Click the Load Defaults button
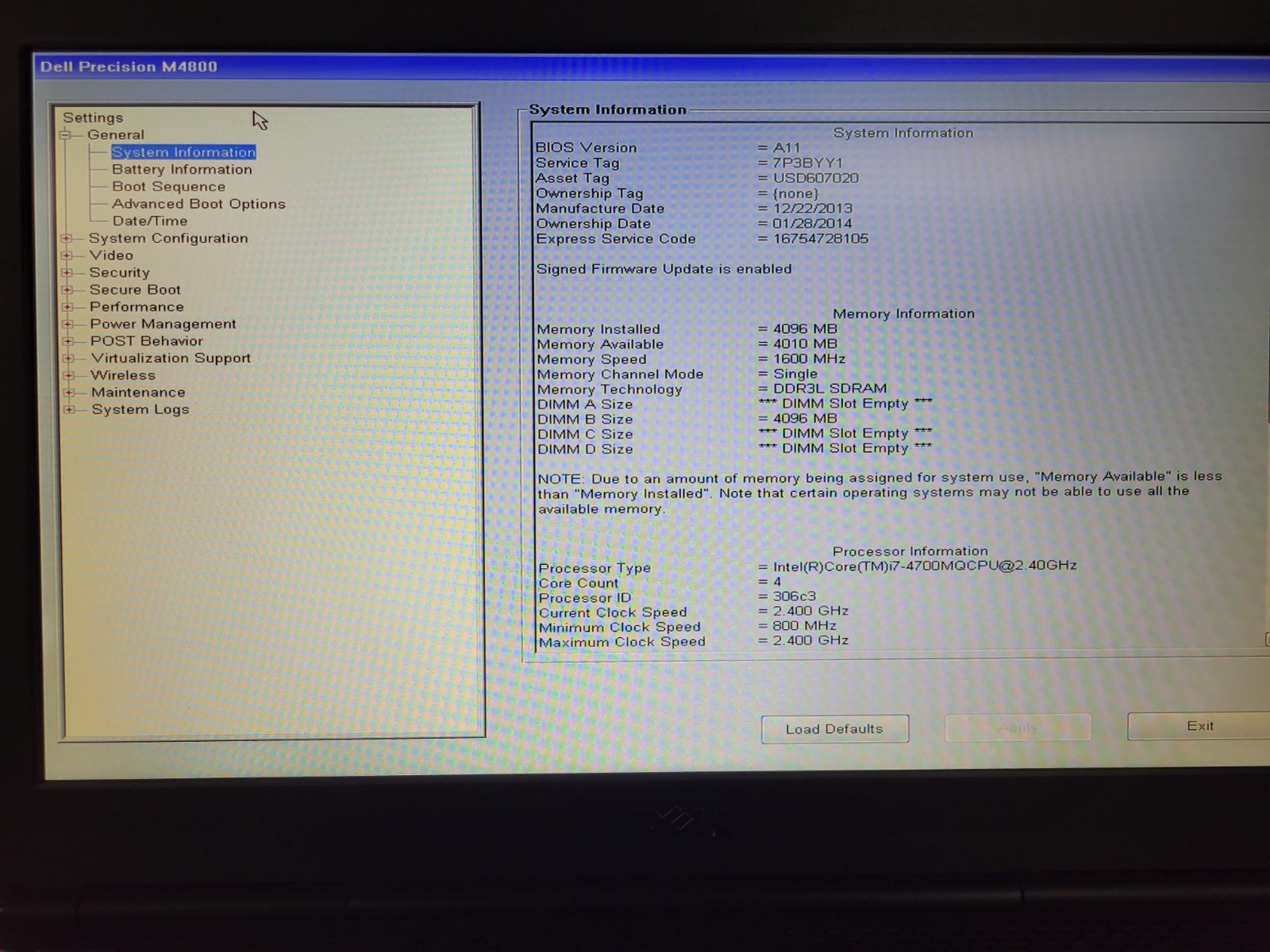1270x952 pixels. point(834,729)
